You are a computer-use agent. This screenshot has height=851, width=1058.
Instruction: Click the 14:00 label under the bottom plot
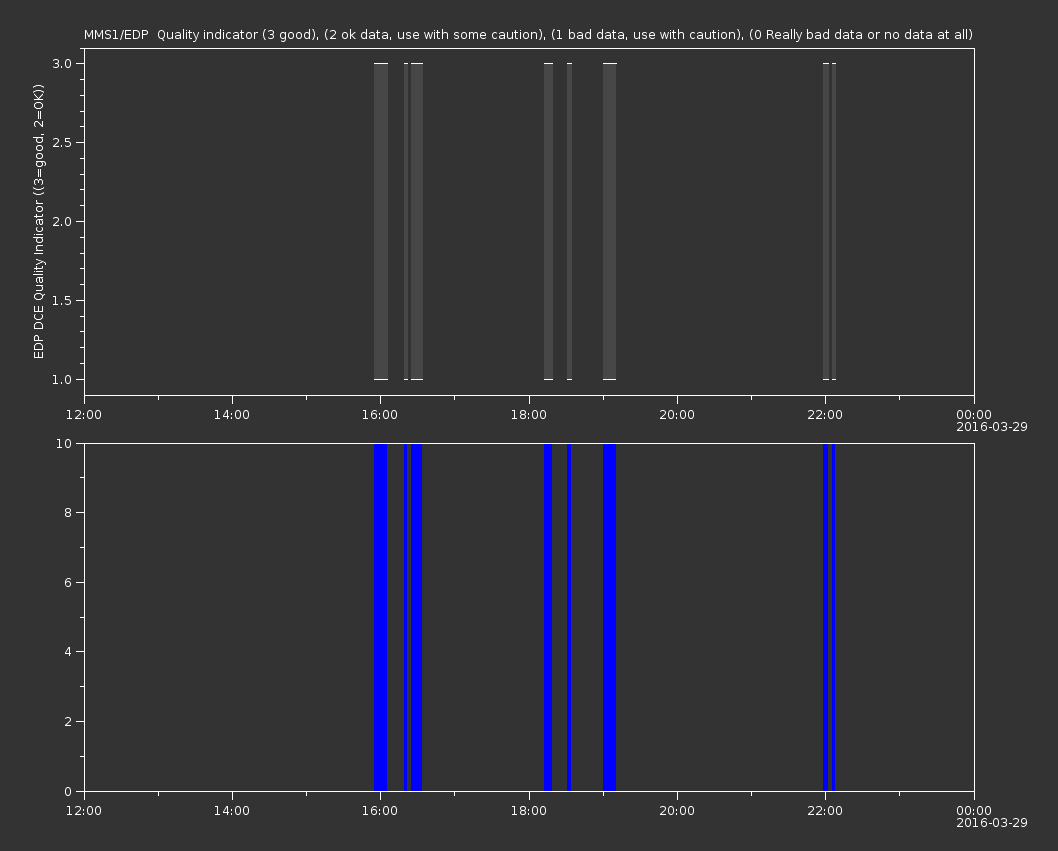click(x=231, y=811)
